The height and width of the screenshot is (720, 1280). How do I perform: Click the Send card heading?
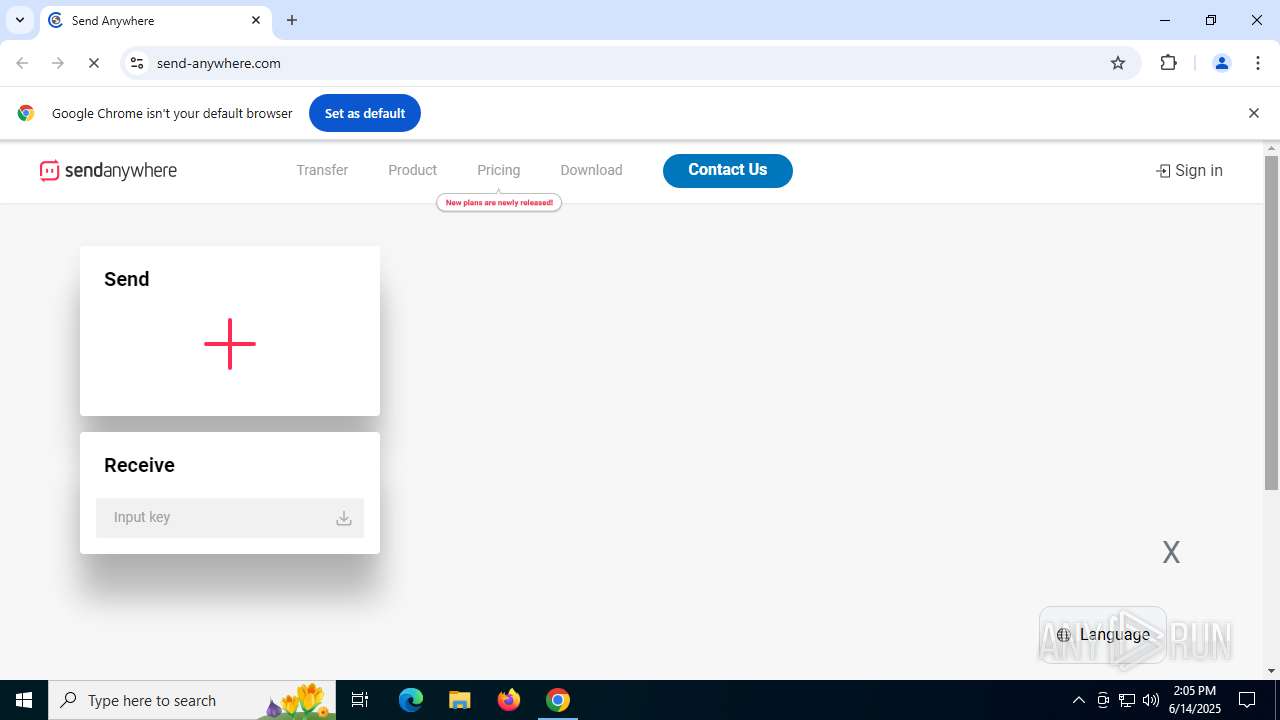point(127,279)
